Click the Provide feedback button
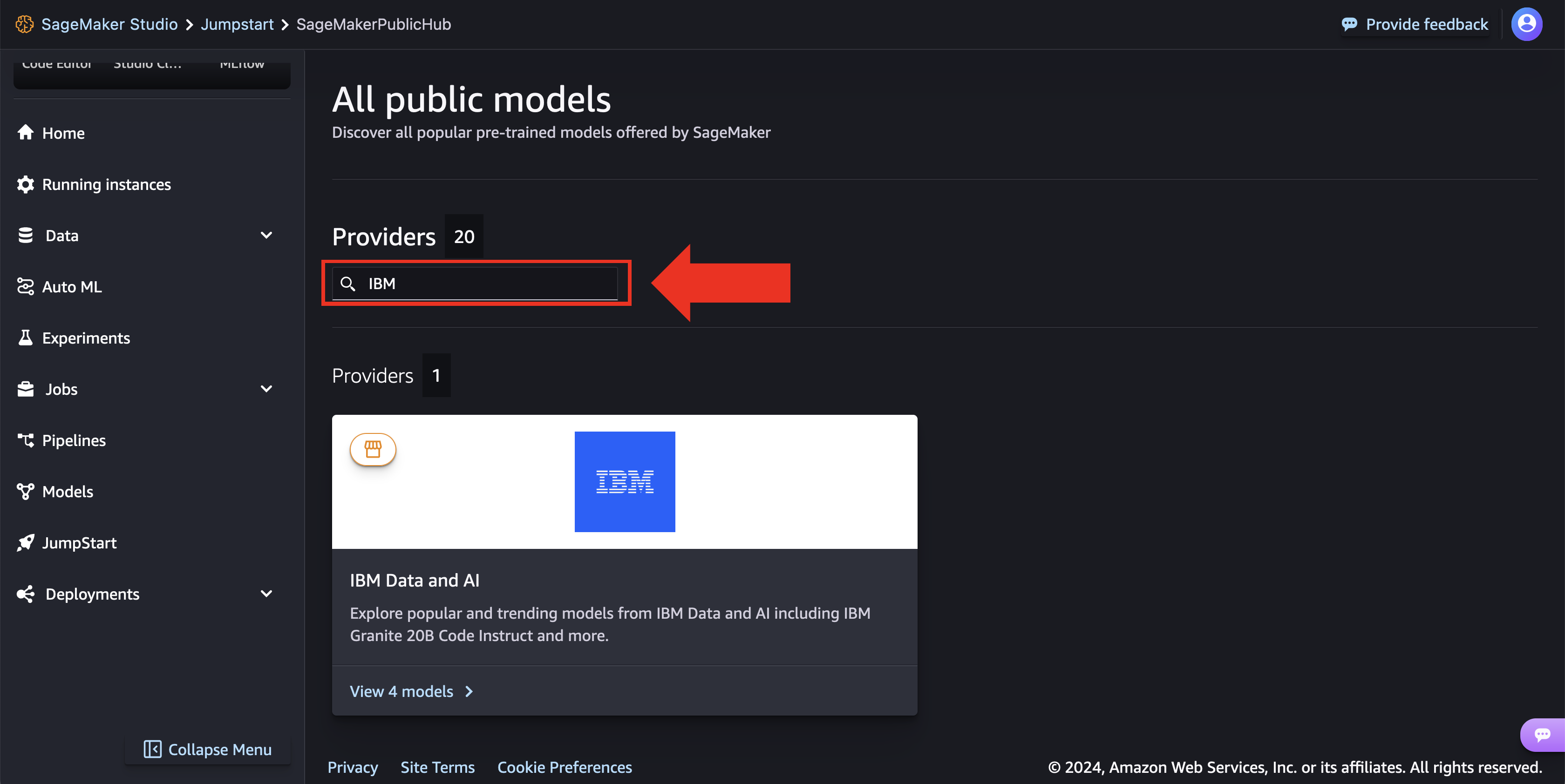The height and width of the screenshot is (784, 1565). tap(1415, 24)
